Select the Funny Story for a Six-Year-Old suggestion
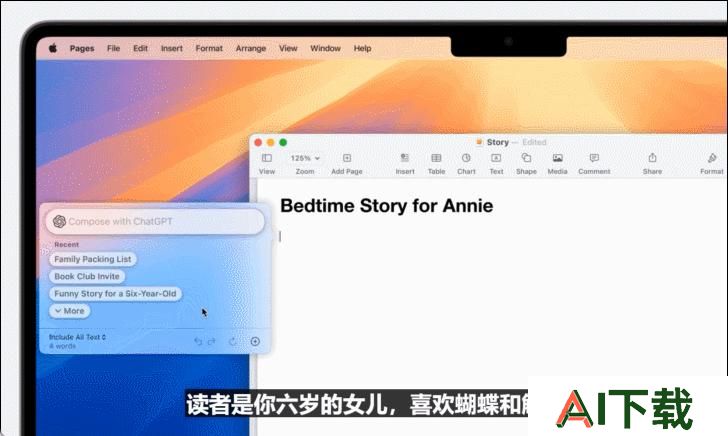 click(115, 293)
